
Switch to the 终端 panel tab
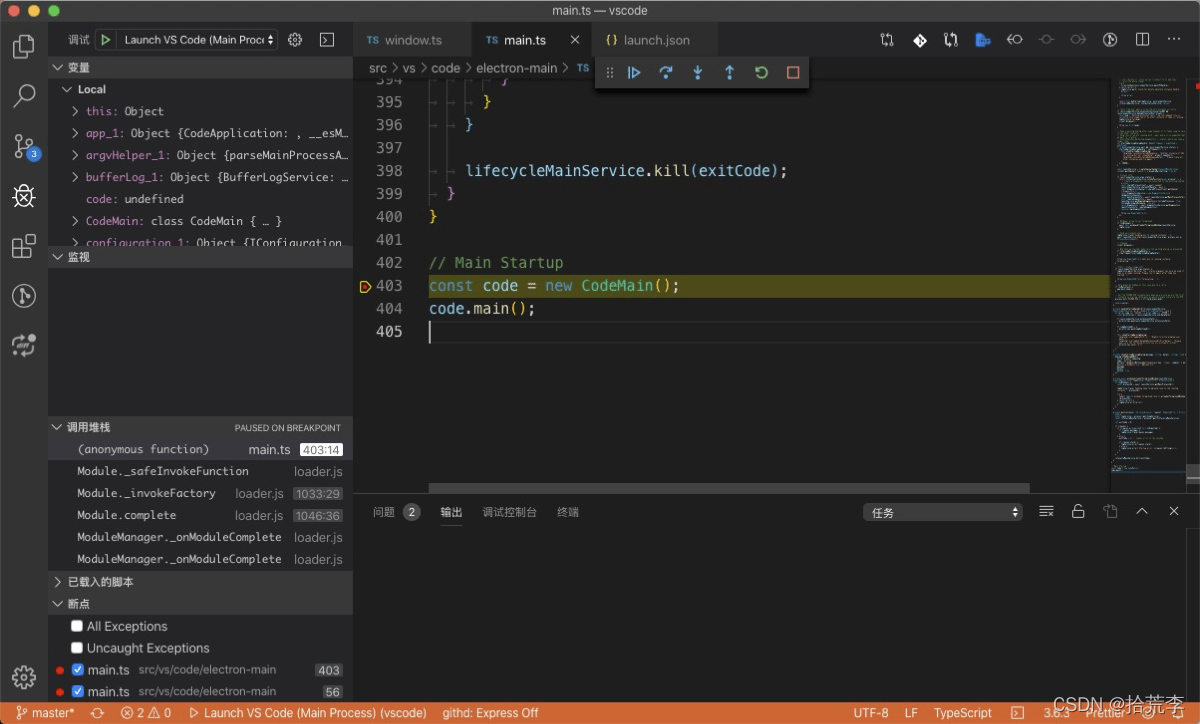[x=568, y=512]
